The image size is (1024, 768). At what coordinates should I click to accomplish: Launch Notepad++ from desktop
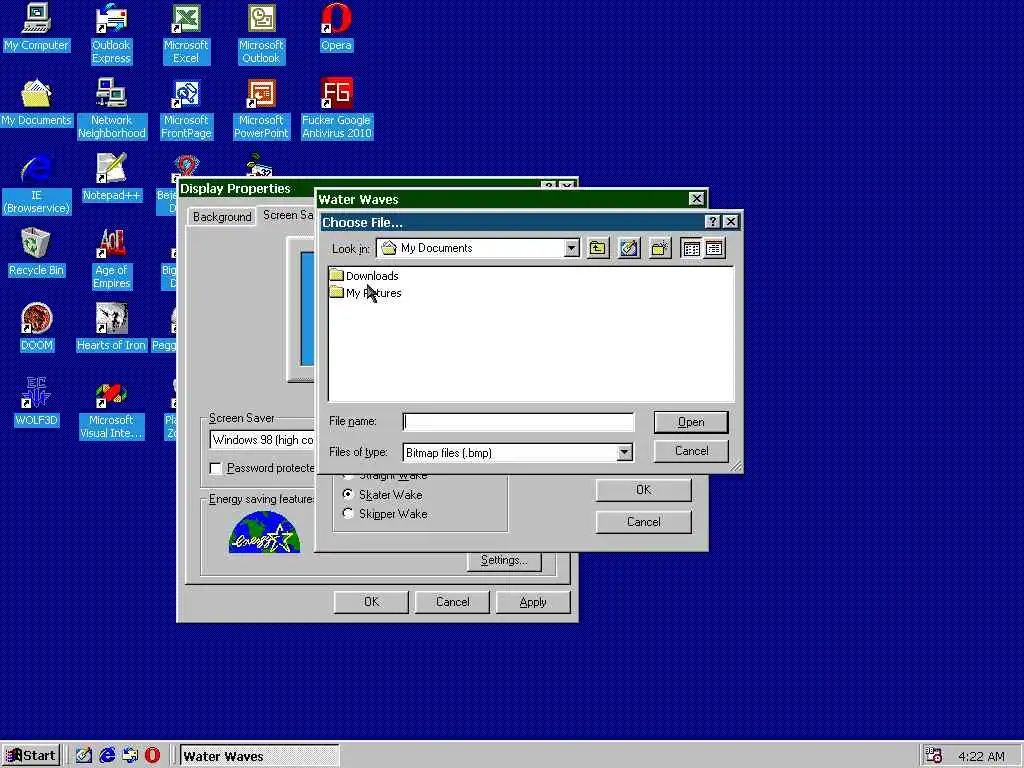pos(111,178)
